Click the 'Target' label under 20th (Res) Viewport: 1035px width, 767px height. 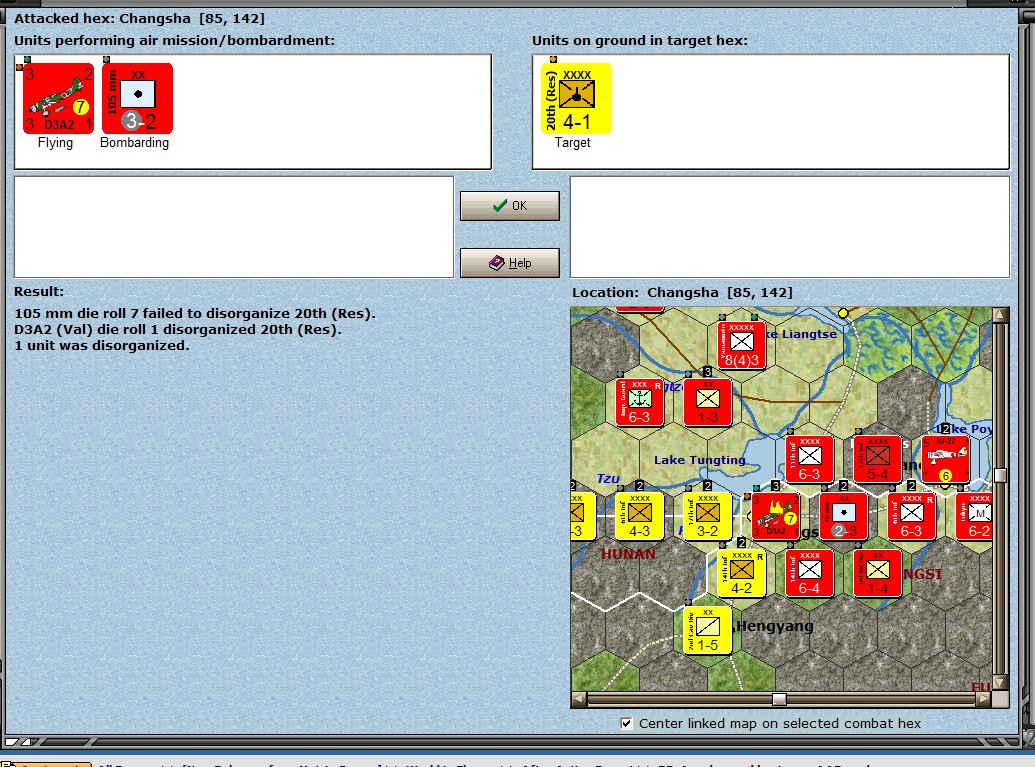point(572,143)
